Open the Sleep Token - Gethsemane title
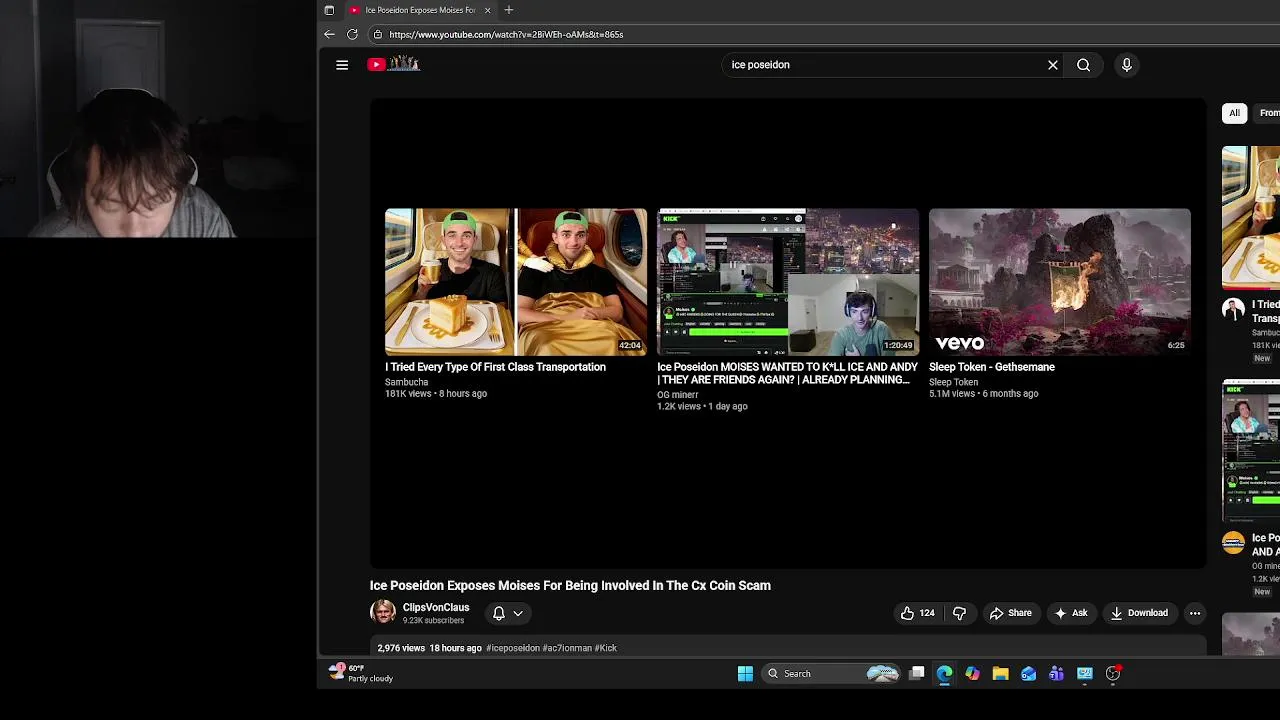The height and width of the screenshot is (720, 1280). click(992, 367)
